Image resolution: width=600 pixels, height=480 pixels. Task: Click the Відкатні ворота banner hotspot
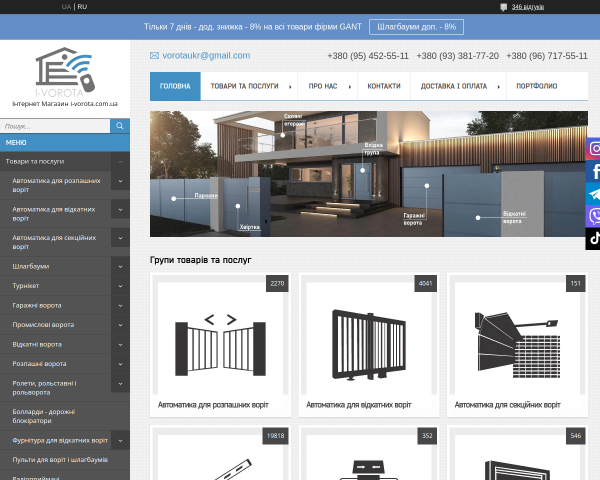click(x=478, y=217)
